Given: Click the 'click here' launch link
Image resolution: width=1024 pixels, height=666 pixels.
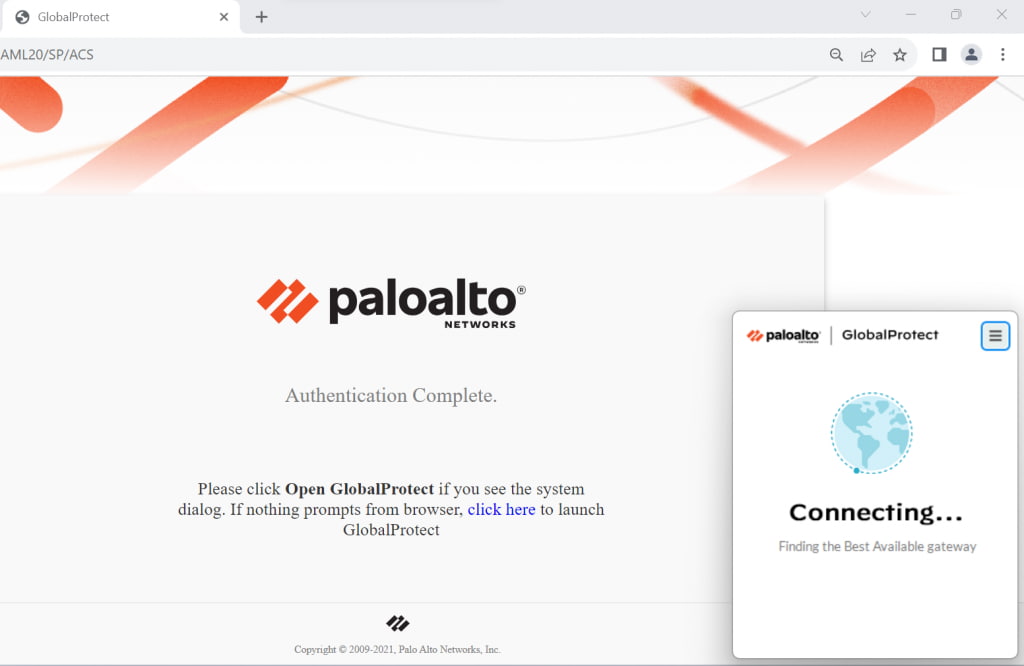Looking at the screenshot, I should coord(501,509).
